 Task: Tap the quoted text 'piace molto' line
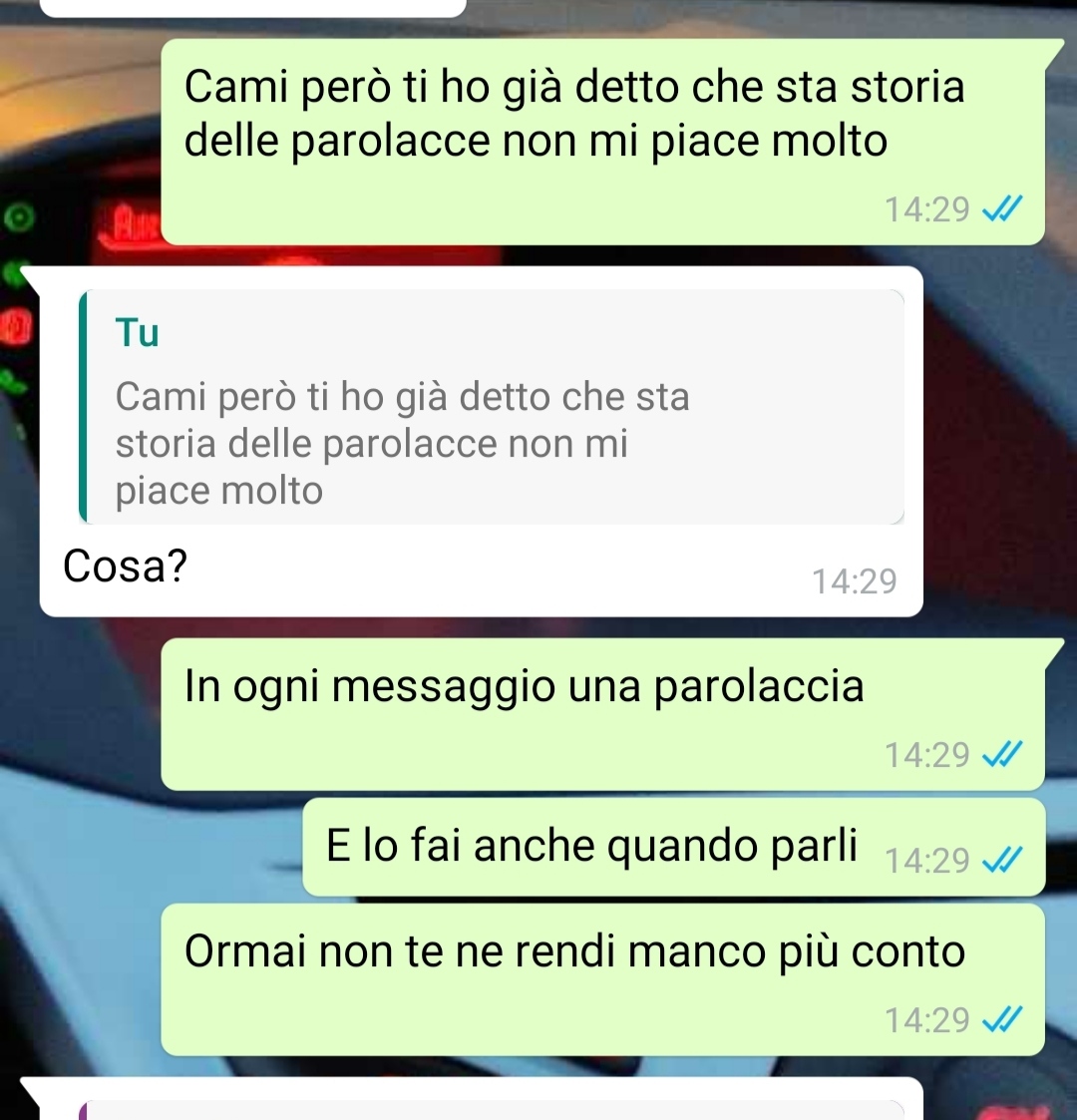(x=219, y=492)
